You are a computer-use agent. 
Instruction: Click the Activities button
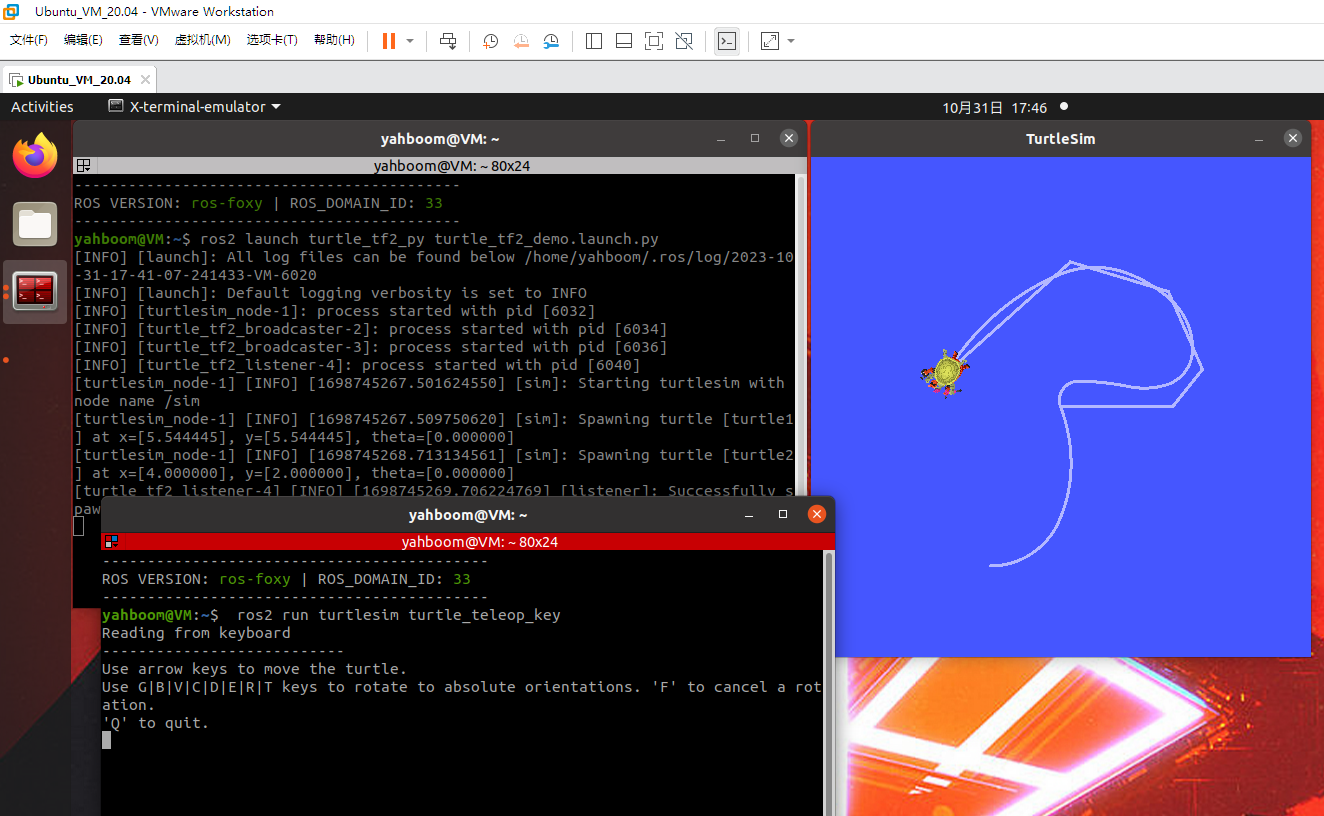(42, 107)
